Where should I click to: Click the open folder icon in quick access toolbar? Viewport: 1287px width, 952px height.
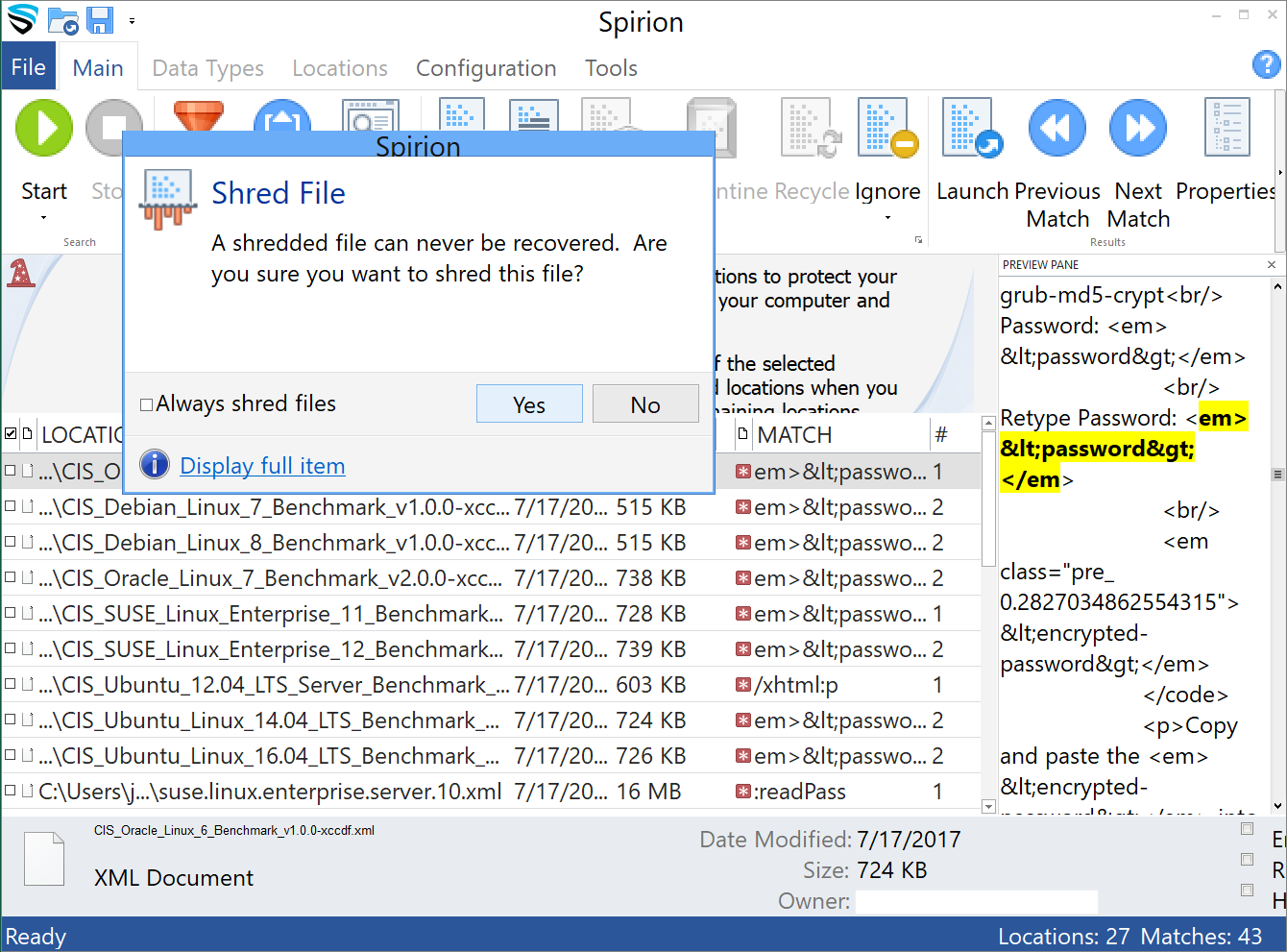click(63, 20)
